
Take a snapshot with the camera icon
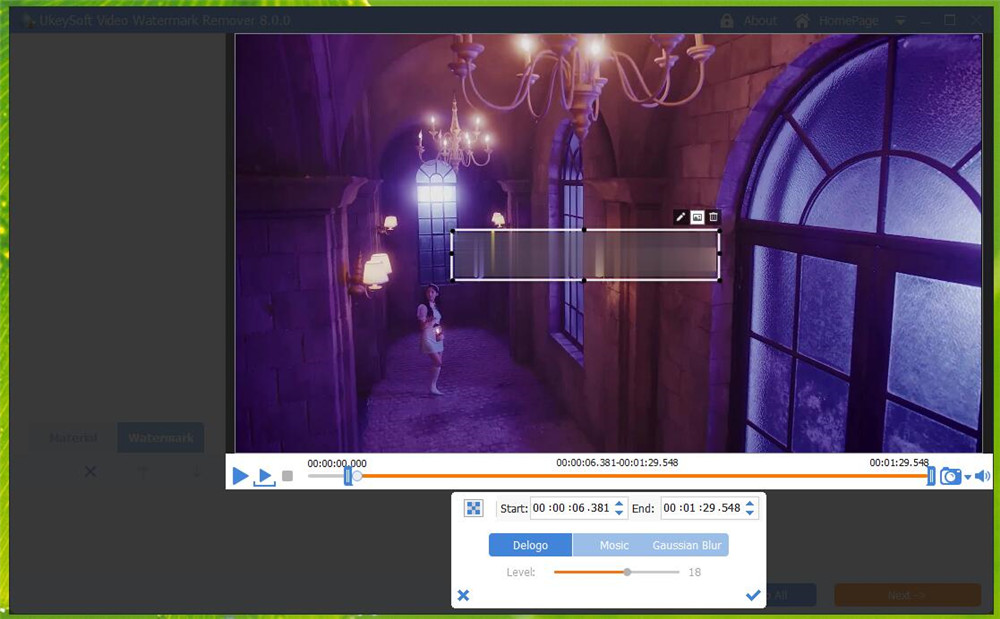(951, 476)
